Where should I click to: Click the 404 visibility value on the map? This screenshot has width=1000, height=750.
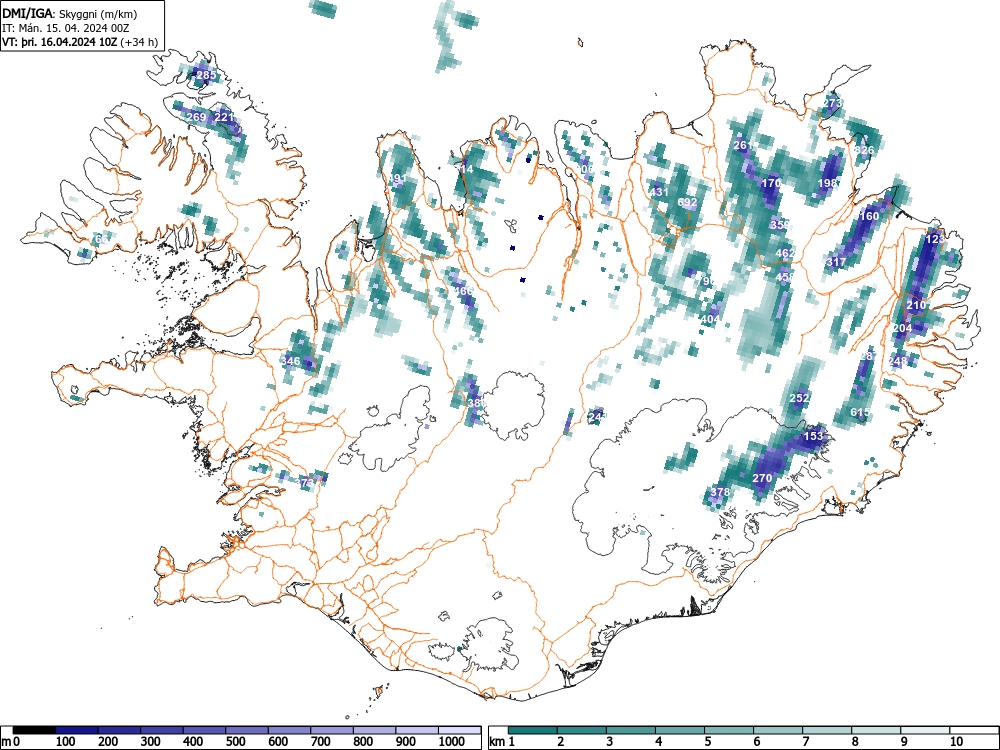click(710, 320)
